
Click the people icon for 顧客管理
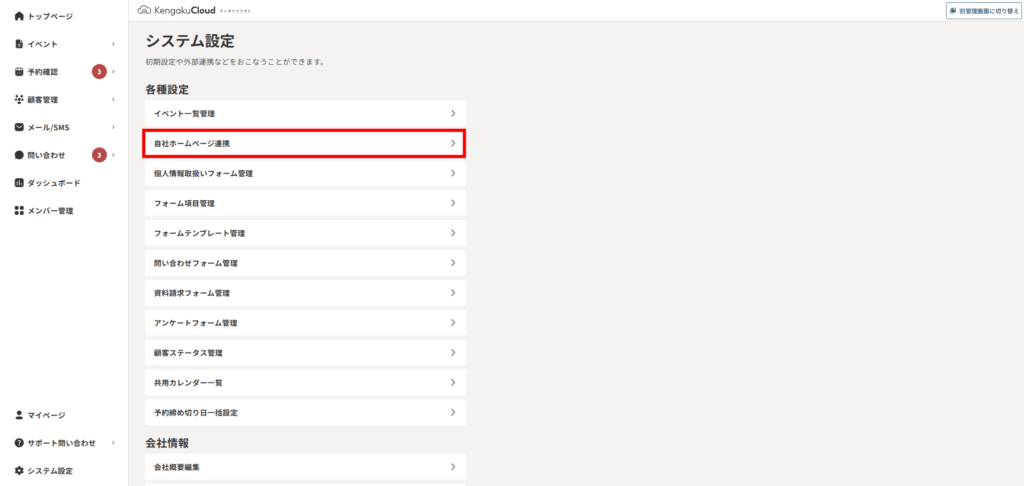(19, 99)
